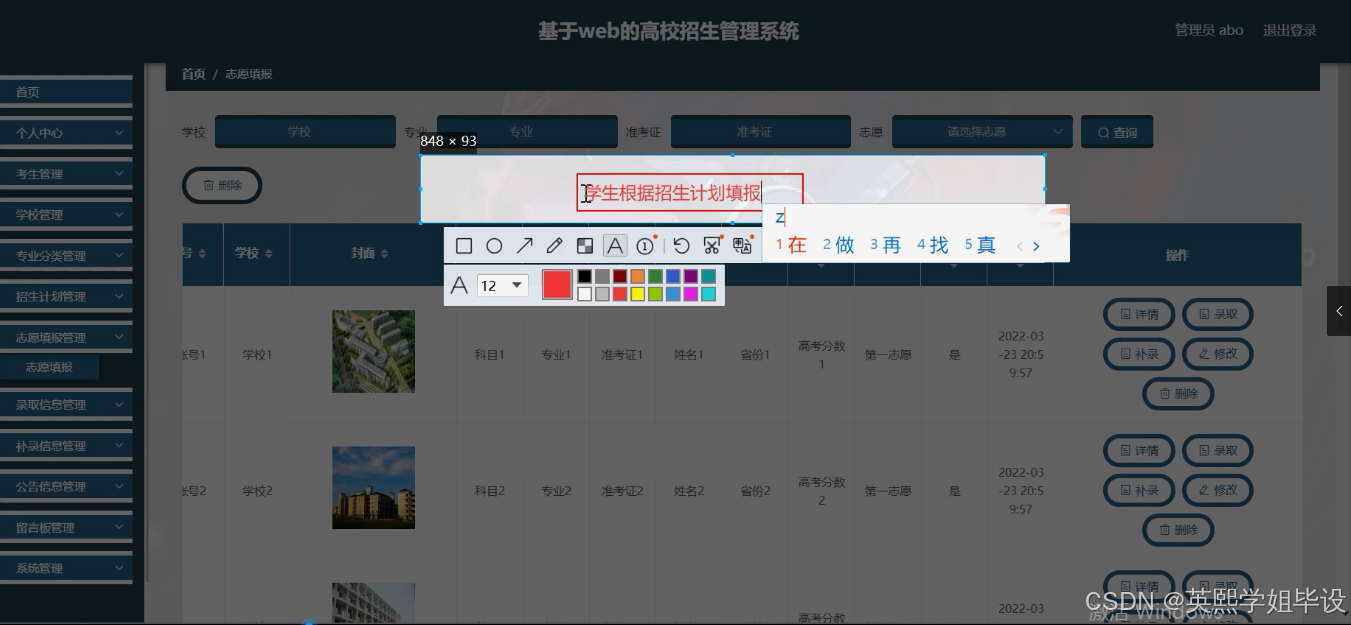Open 志愿填报 submenu item

tap(50, 367)
